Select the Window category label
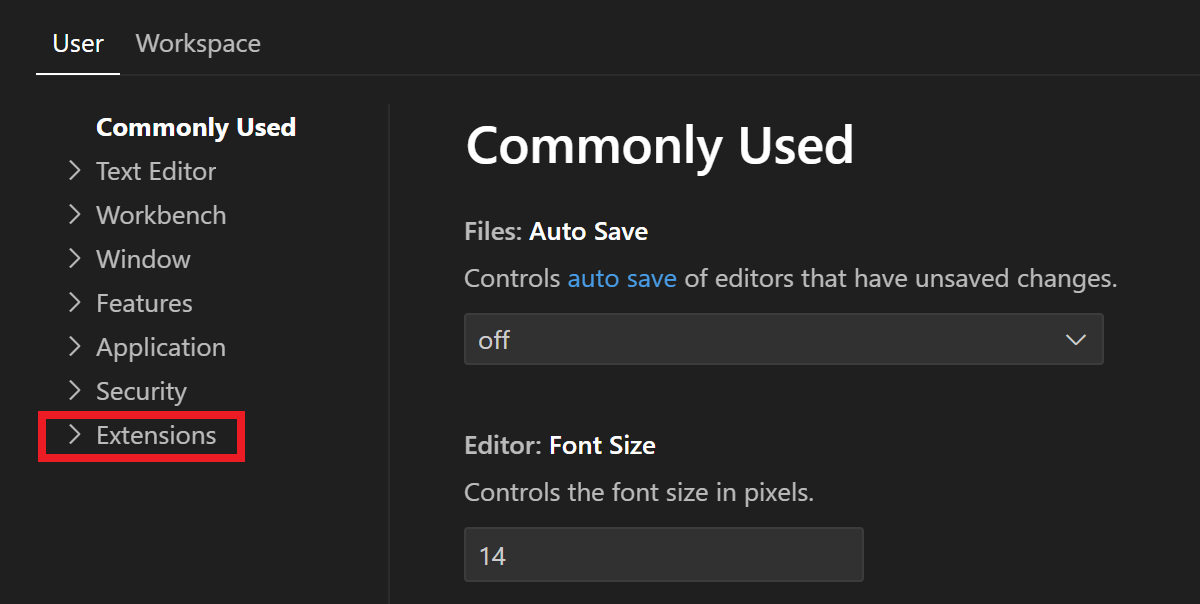1200x604 pixels. point(143,260)
